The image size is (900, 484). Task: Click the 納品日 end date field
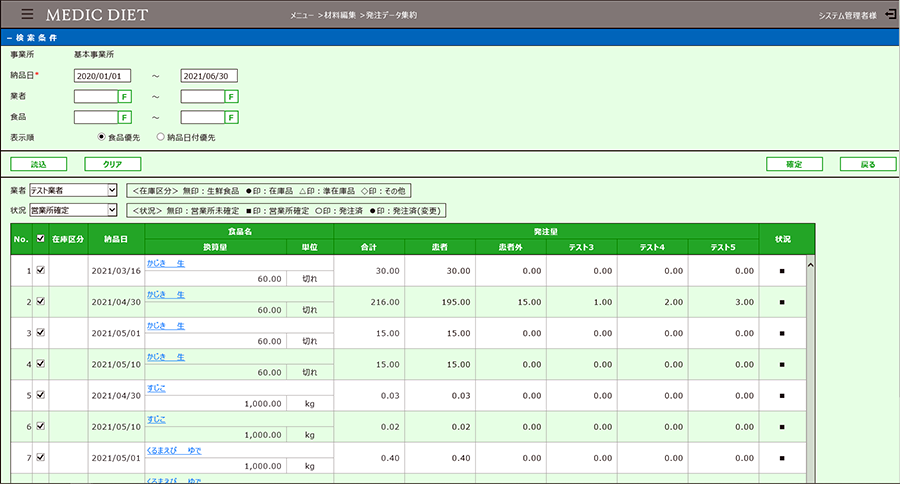click(x=209, y=76)
